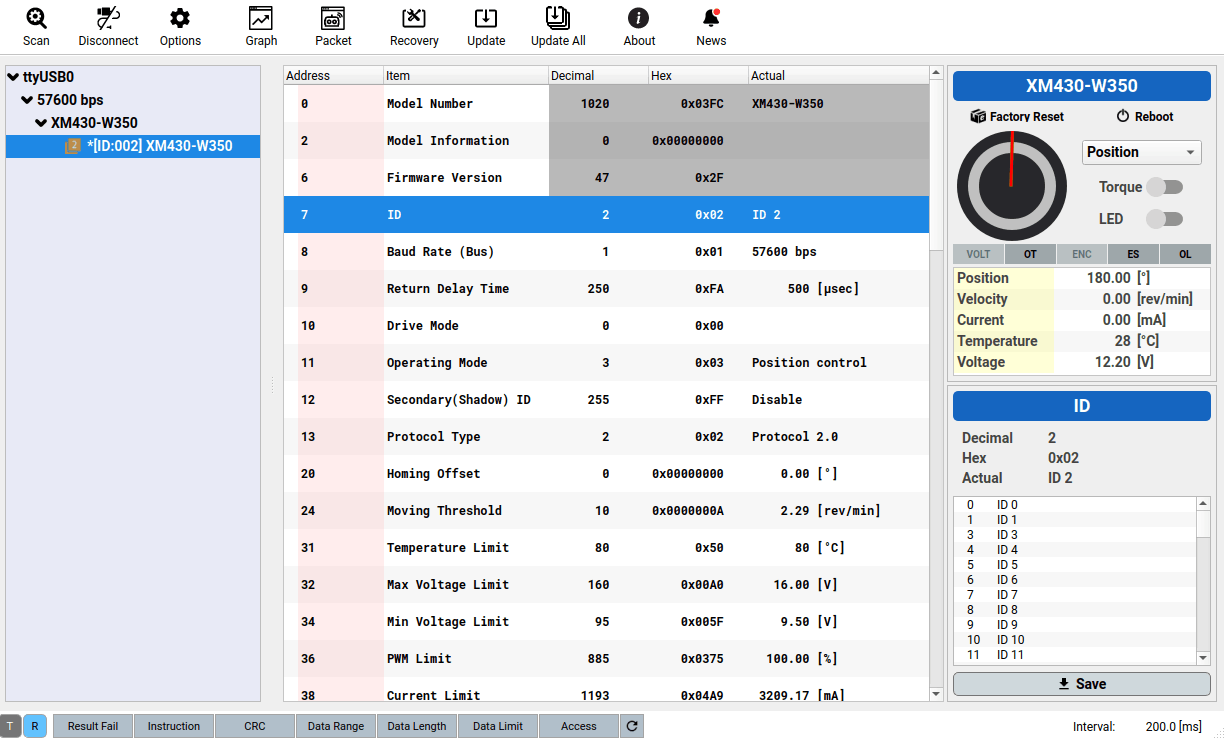Click the XM430-W350 header button

(1082, 86)
